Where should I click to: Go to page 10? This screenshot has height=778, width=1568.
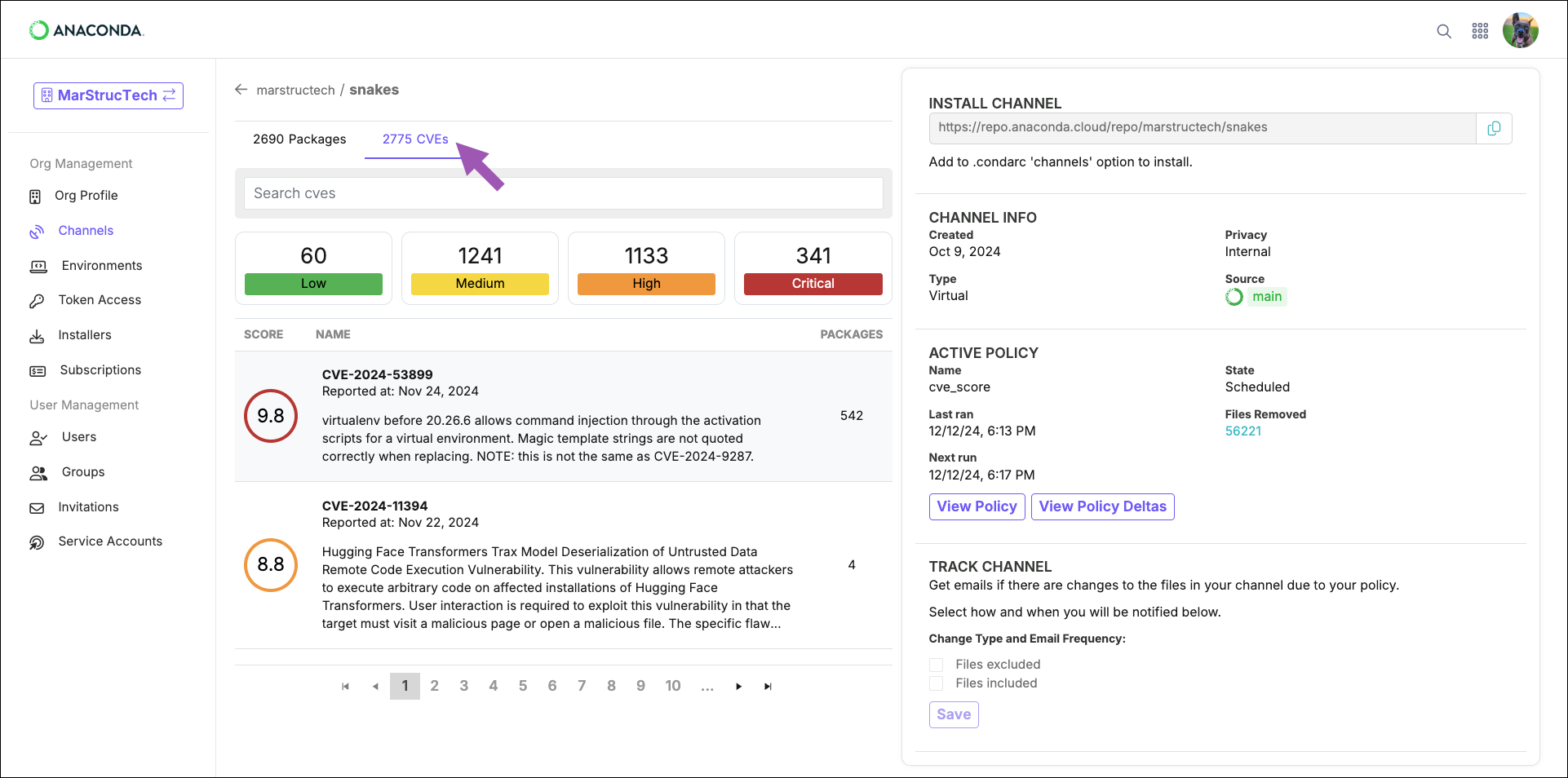coord(673,687)
